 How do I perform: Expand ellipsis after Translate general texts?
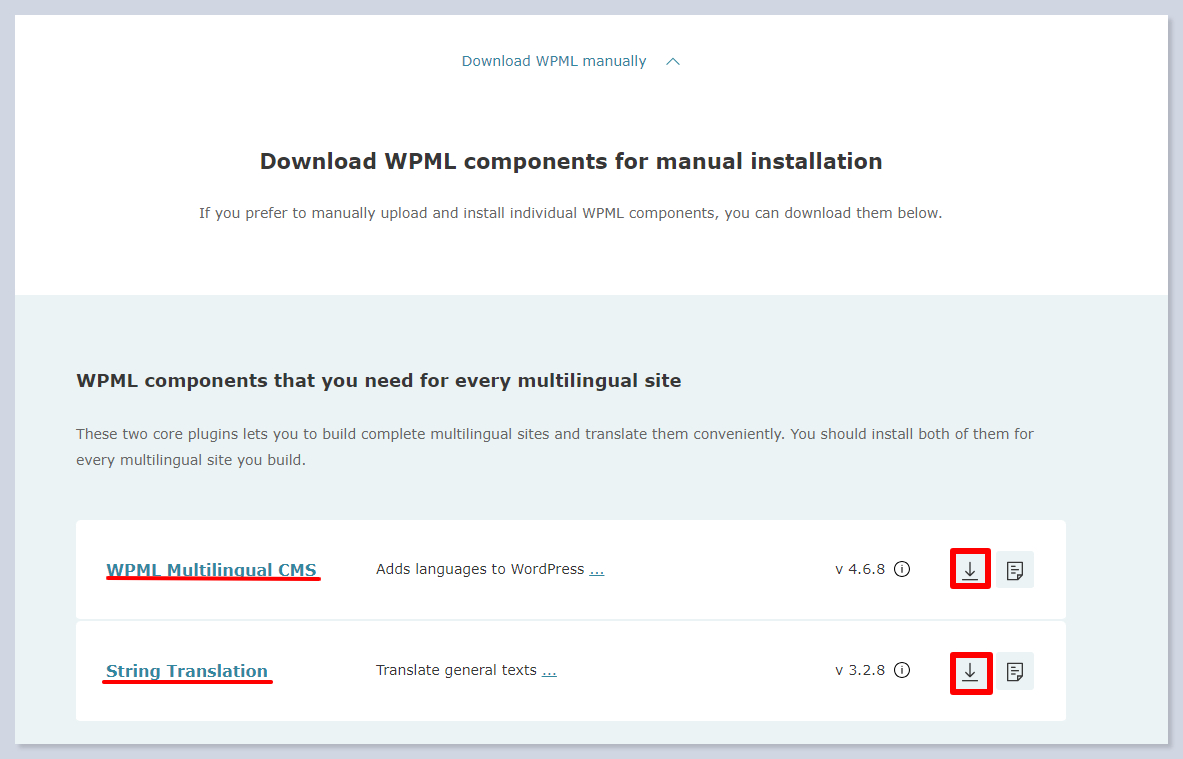tap(549, 671)
